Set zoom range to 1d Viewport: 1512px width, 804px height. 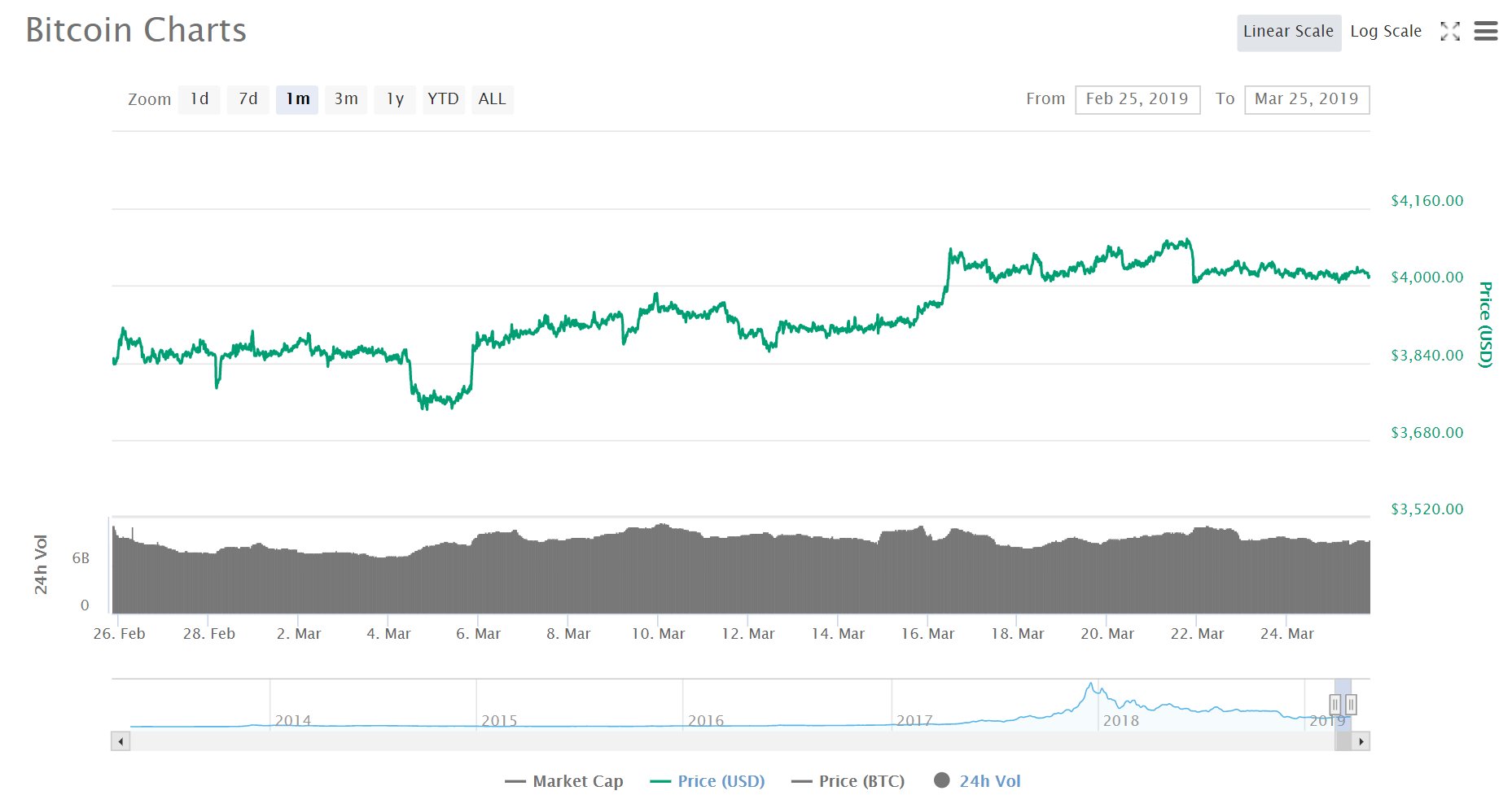tap(199, 99)
